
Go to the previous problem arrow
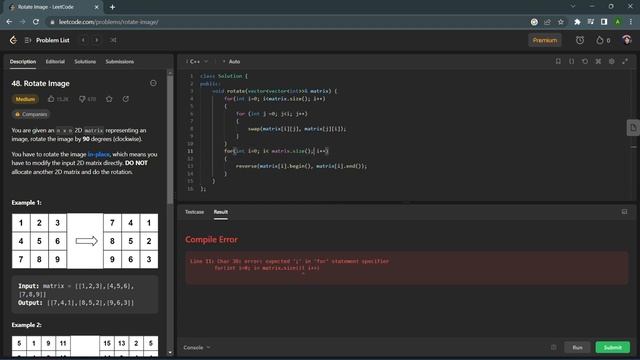83,40
